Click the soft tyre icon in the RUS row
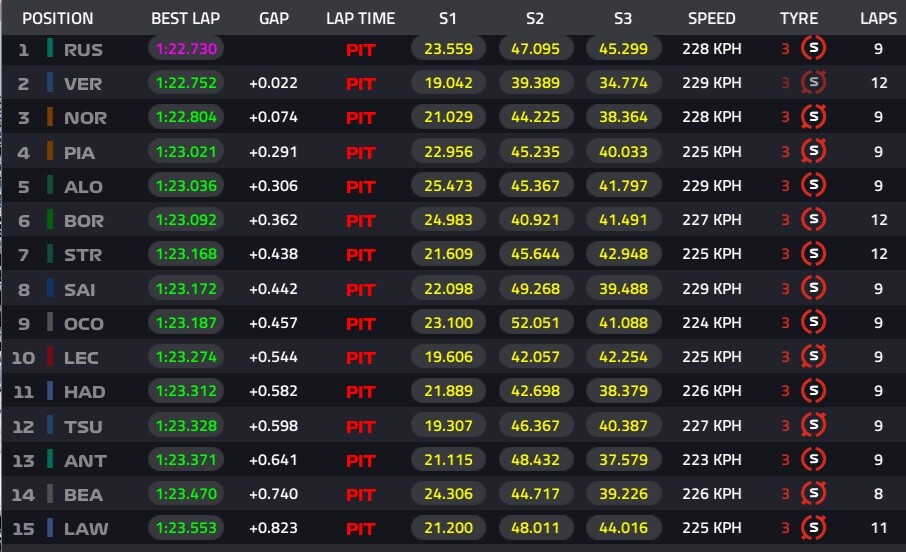Screen dimensions: 906x552 pyautogui.click(x=813, y=48)
